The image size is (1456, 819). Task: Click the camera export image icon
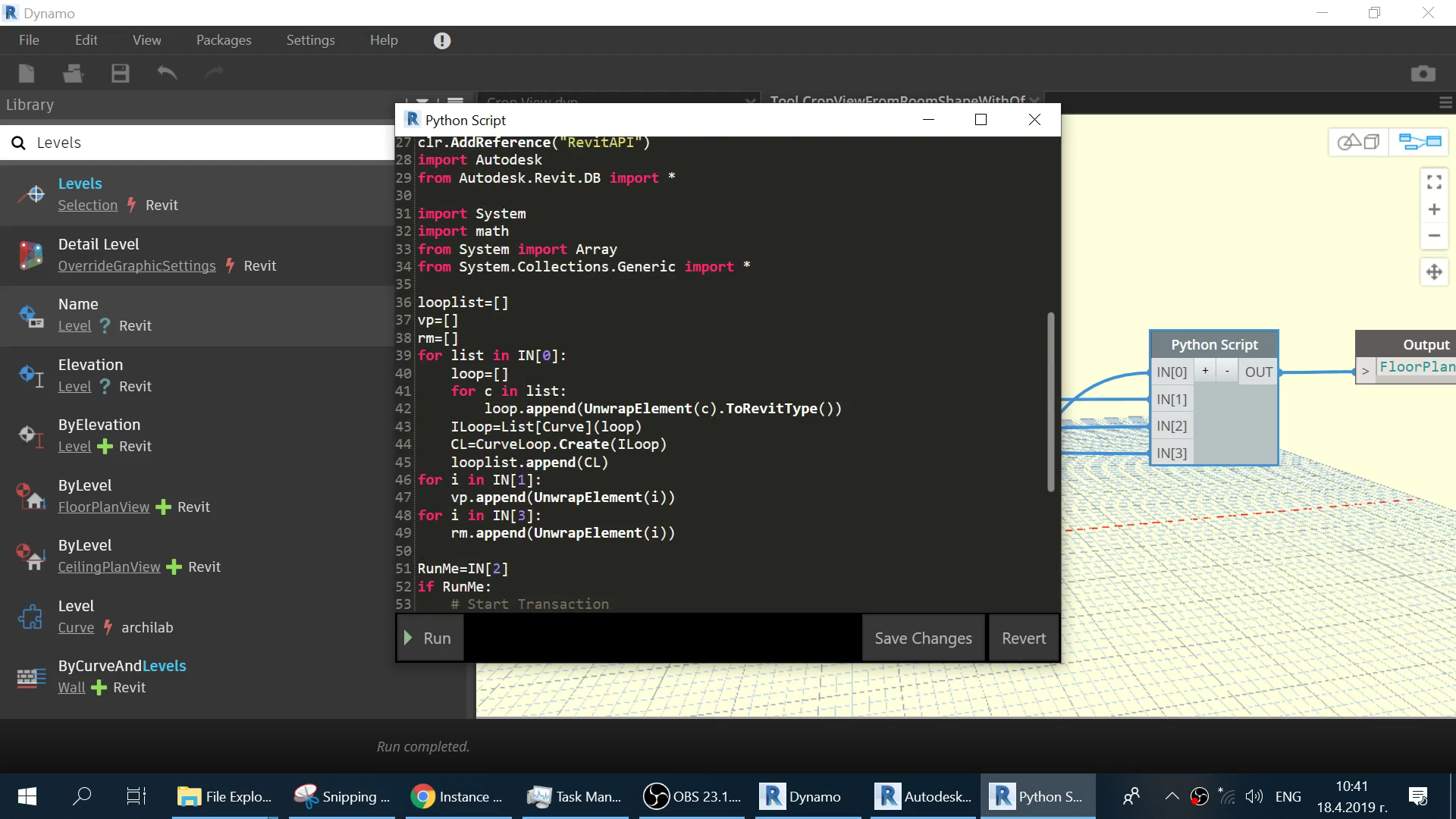coord(1423,74)
